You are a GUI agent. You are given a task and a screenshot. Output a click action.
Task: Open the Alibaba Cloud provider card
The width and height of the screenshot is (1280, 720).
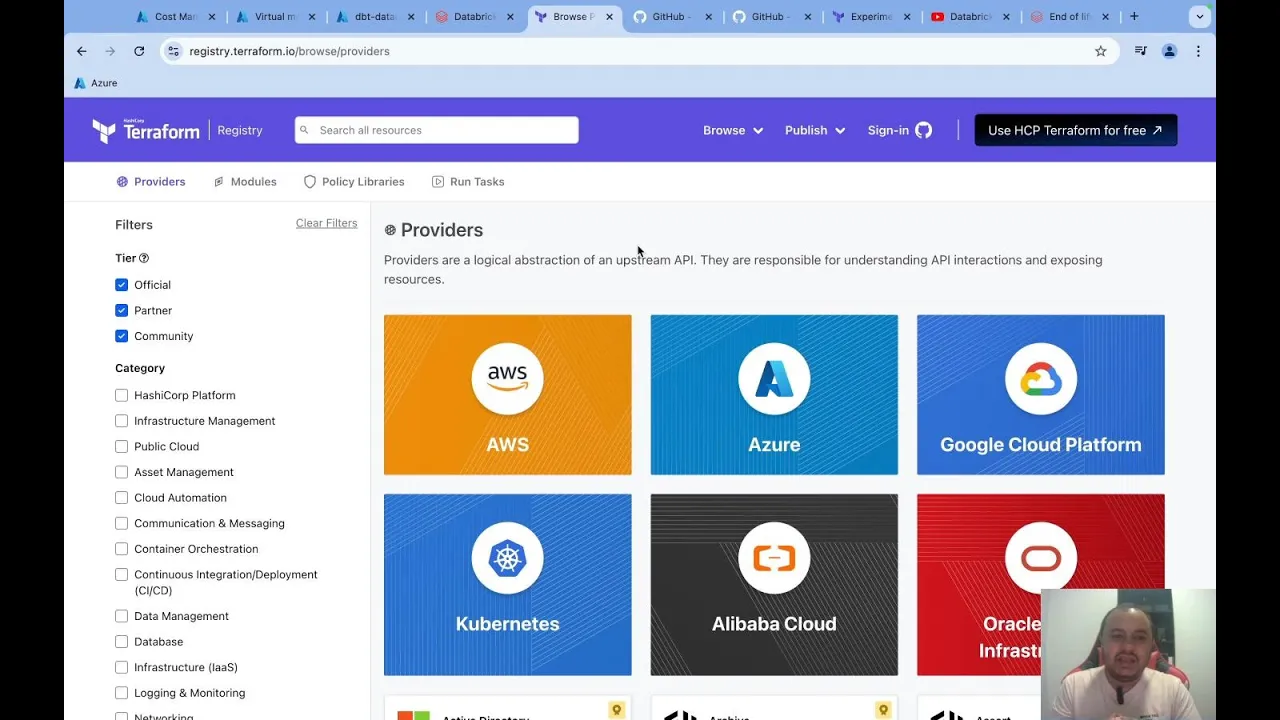pyautogui.click(x=774, y=585)
